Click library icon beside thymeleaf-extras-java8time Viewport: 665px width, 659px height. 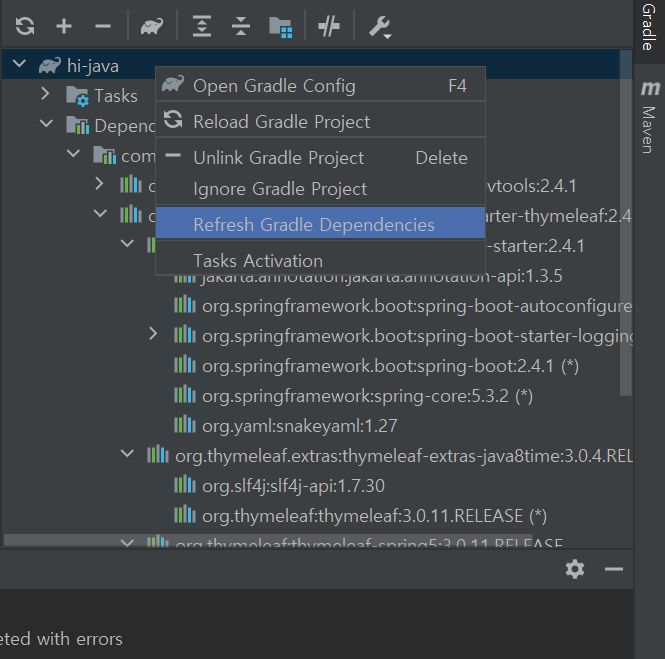click(x=158, y=454)
